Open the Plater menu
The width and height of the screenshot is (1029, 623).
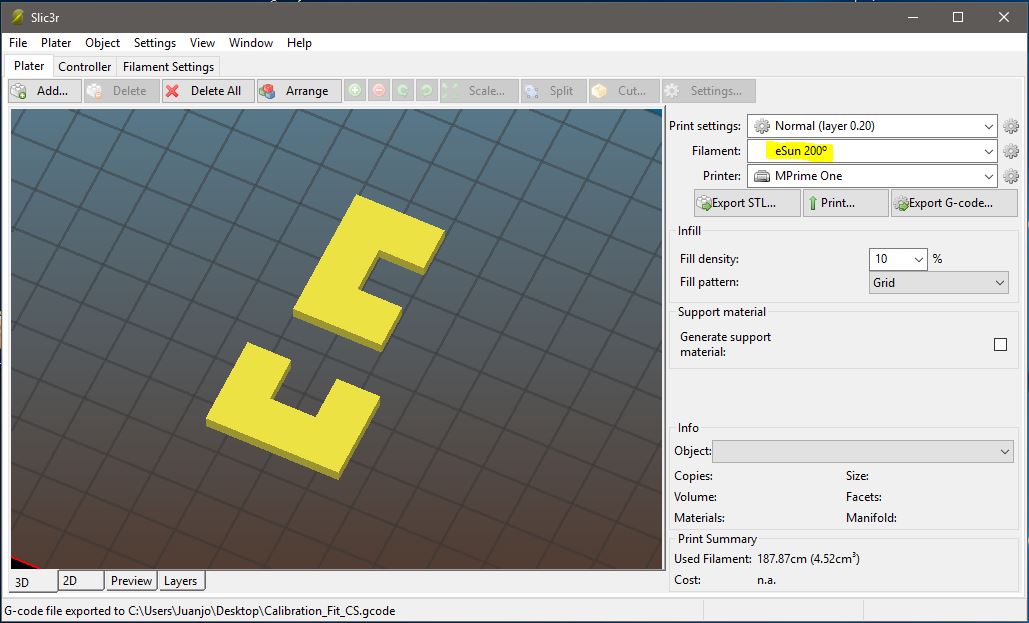(56, 43)
